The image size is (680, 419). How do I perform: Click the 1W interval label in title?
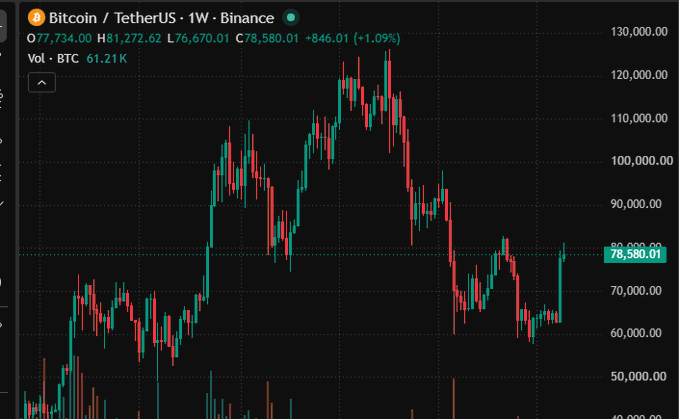coord(198,18)
